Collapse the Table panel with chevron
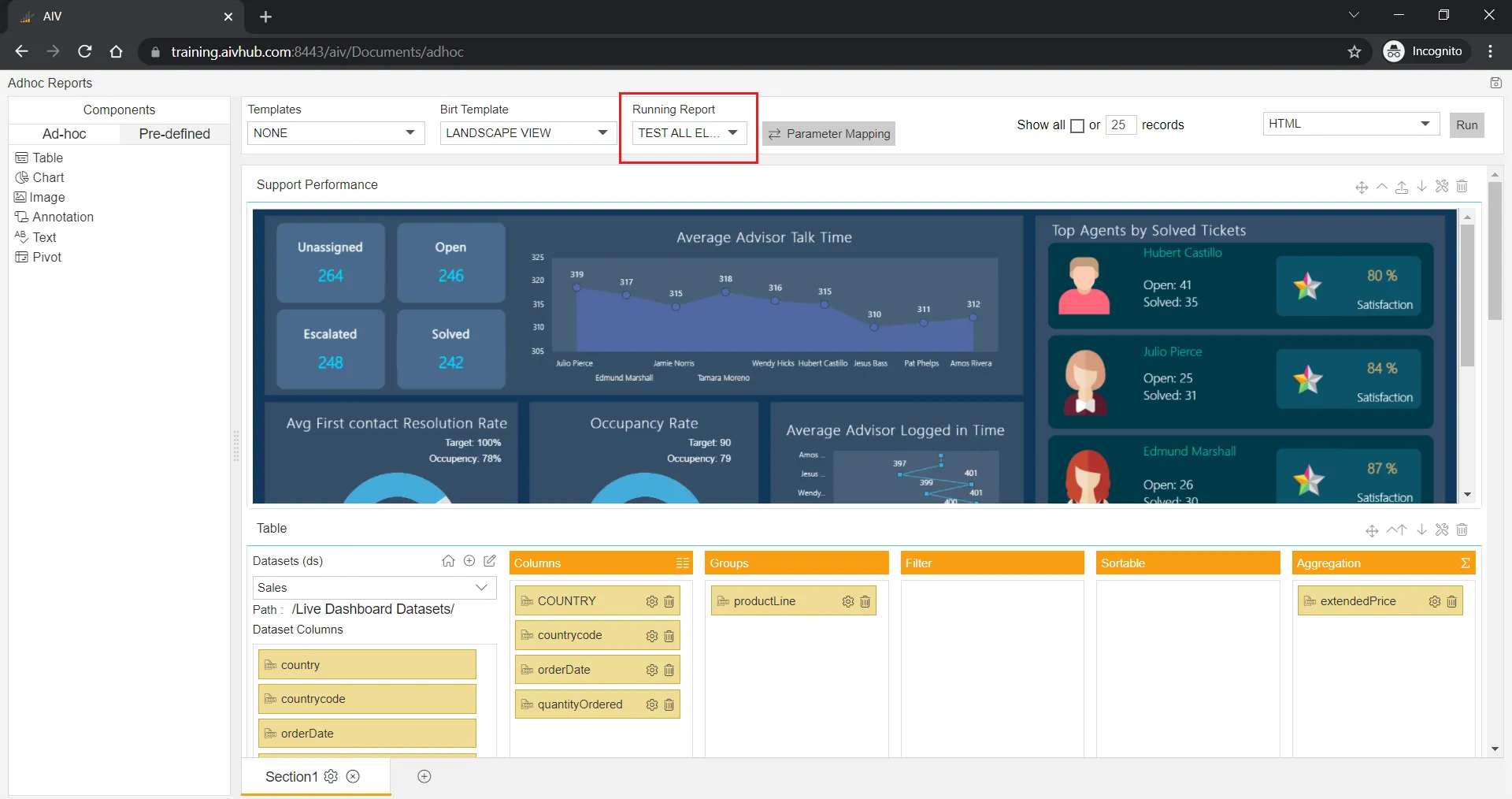This screenshot has height=799, width=1512. [x=1392, y=530]
